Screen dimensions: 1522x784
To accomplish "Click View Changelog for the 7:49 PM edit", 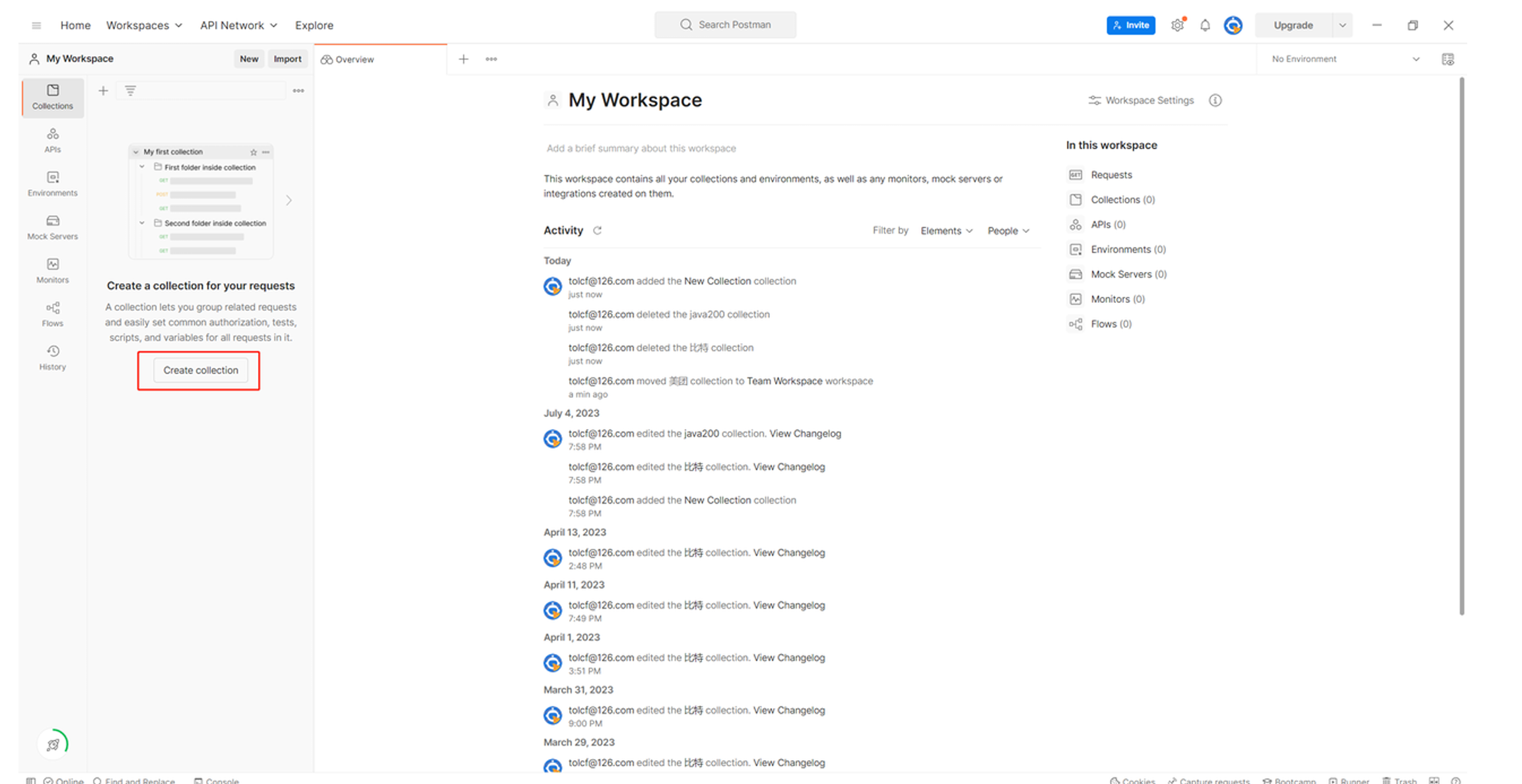I will pos(789,605).
